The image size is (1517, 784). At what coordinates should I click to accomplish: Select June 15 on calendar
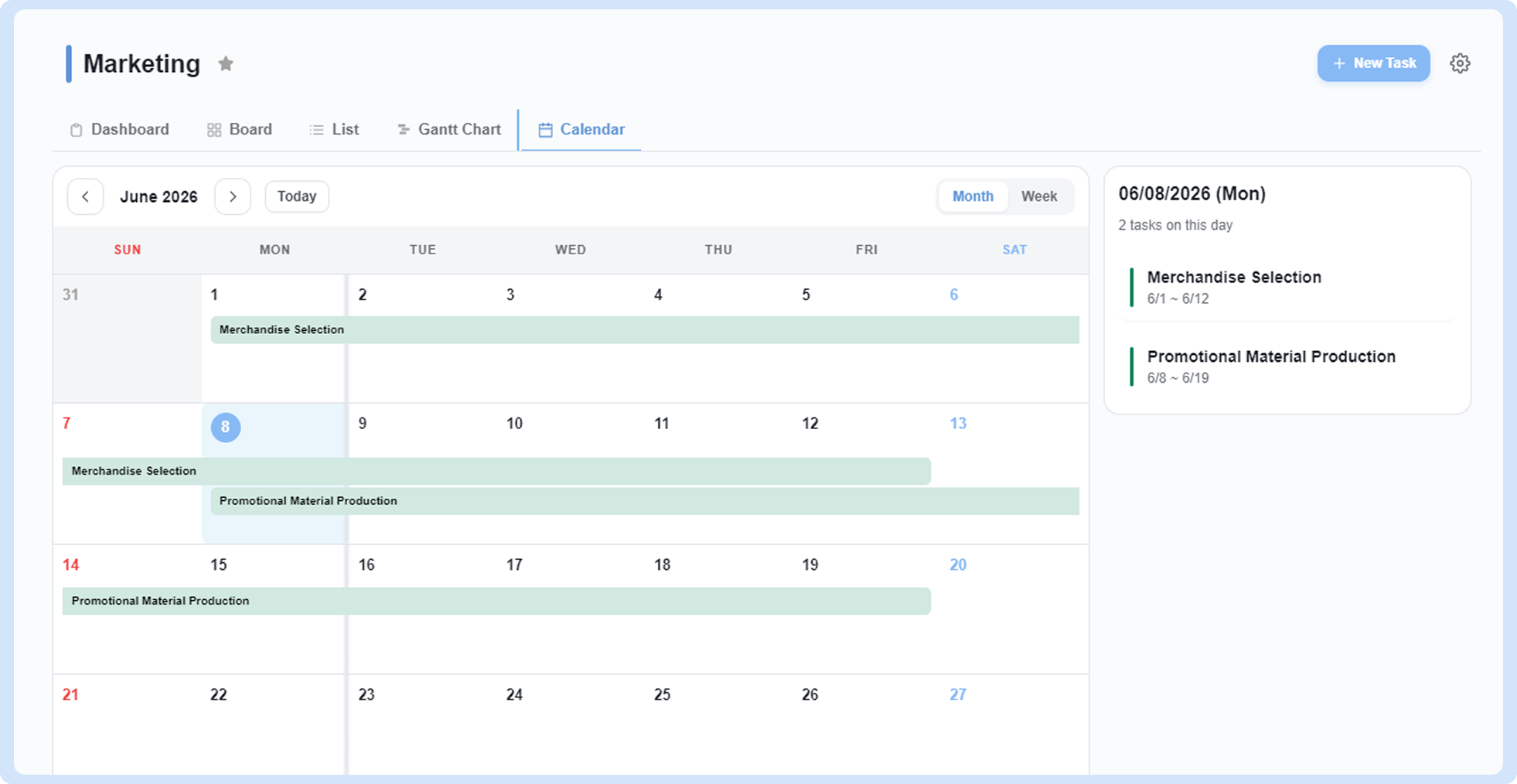tap(219, 564)
